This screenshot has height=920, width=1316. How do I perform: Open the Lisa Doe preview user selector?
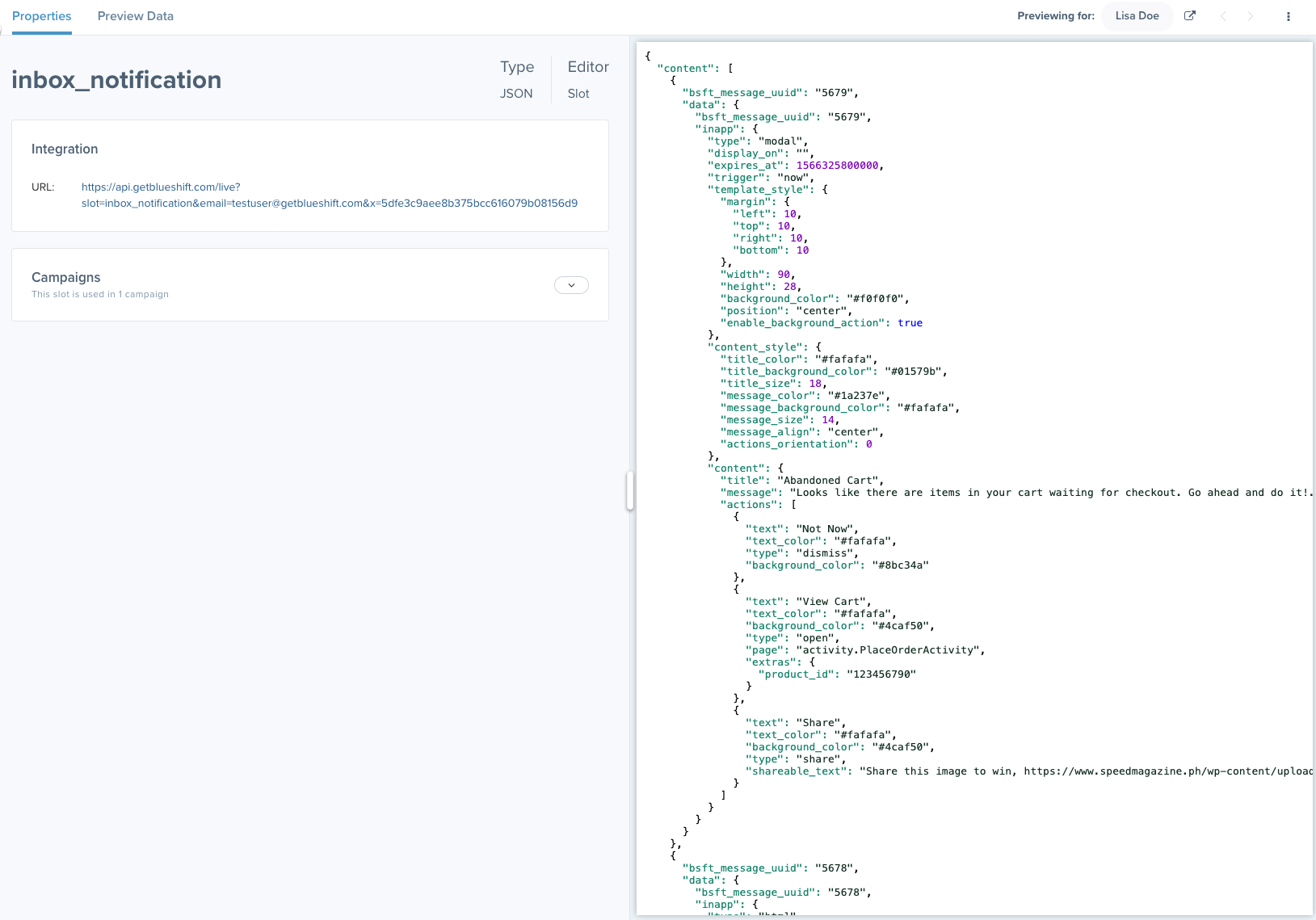(1137, 16)
